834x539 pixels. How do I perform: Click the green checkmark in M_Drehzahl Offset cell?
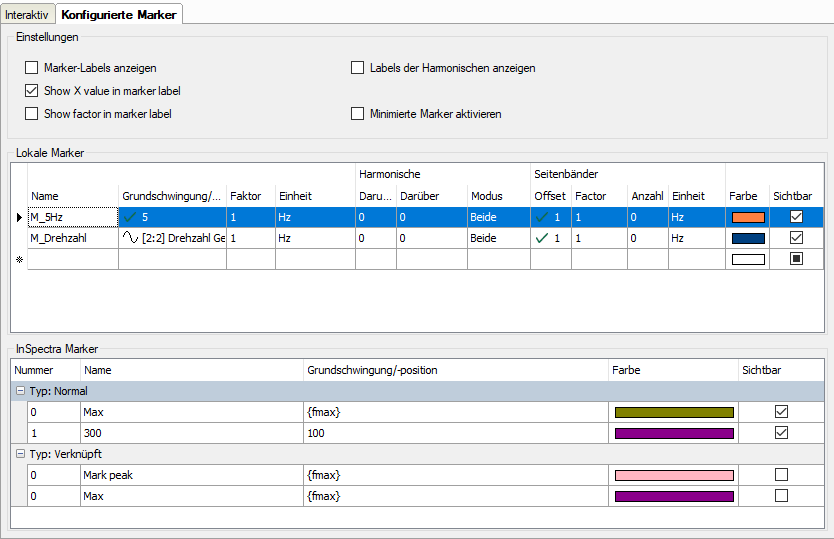pyautogui.click(x=543, y=239)
